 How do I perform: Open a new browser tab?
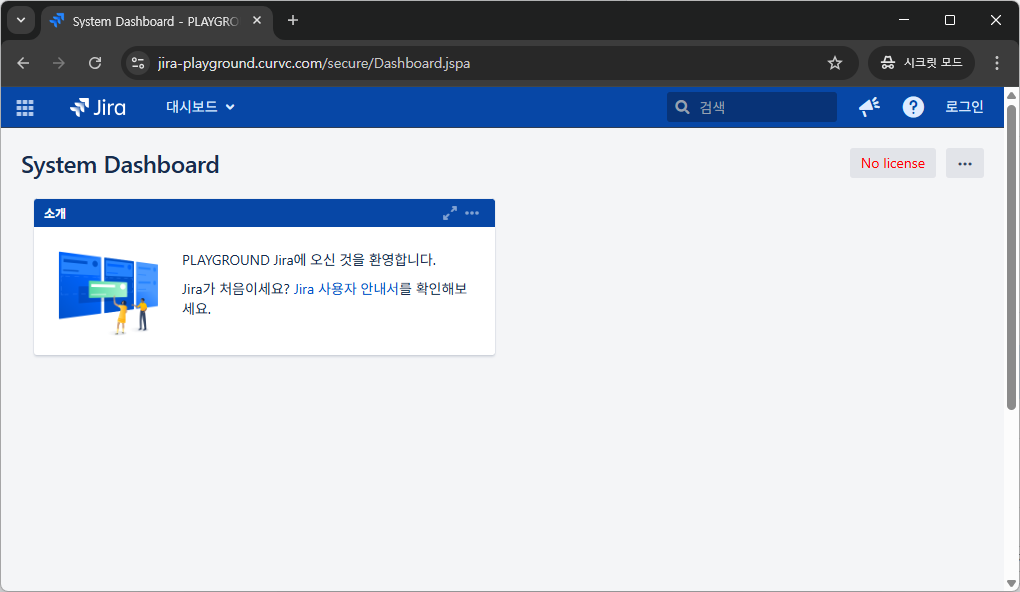point(293,21)
